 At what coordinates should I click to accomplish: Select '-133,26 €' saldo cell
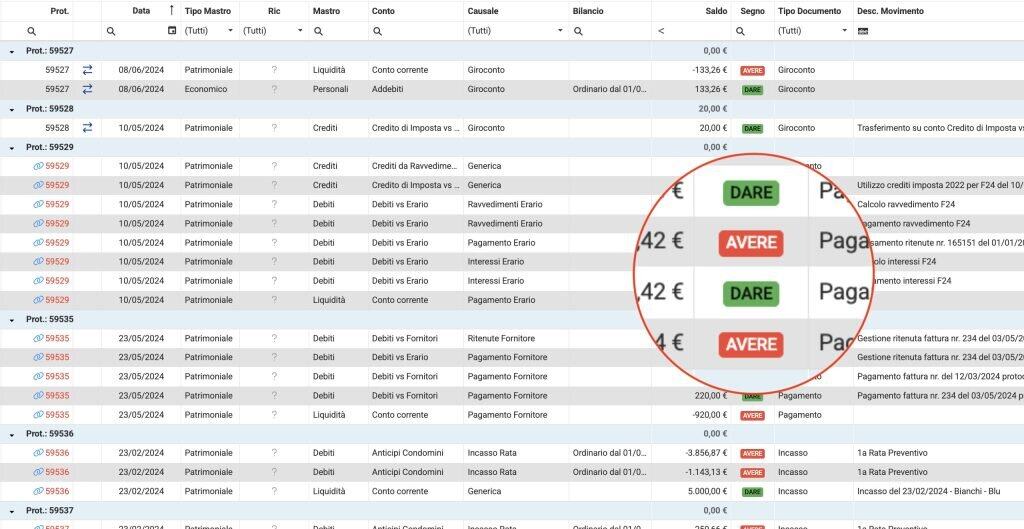click(710, 70)
